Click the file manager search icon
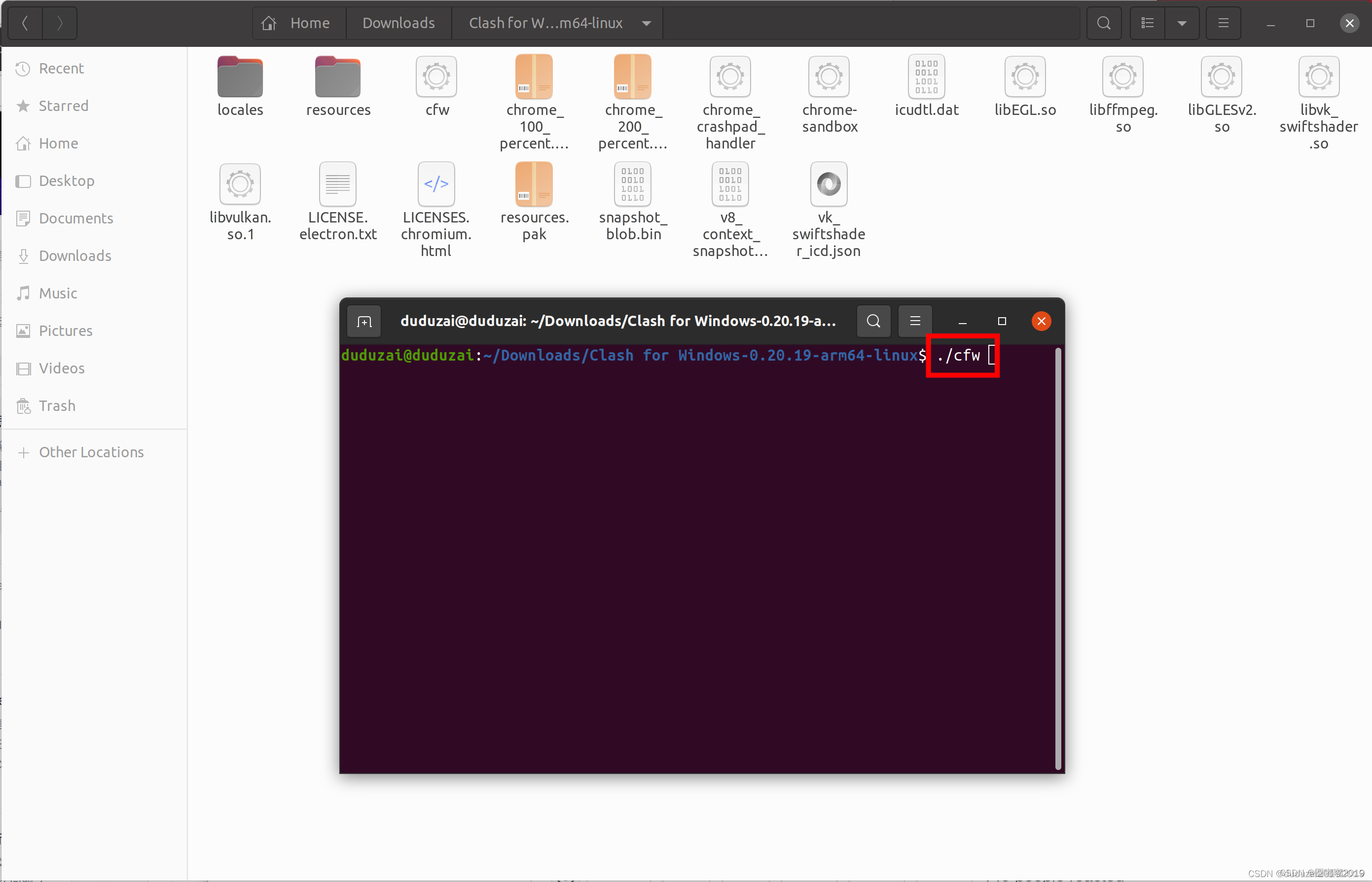 coord(1103,23)
